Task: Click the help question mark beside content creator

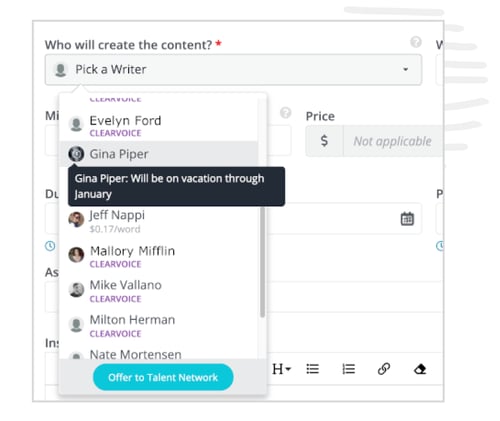Action: 416,42
